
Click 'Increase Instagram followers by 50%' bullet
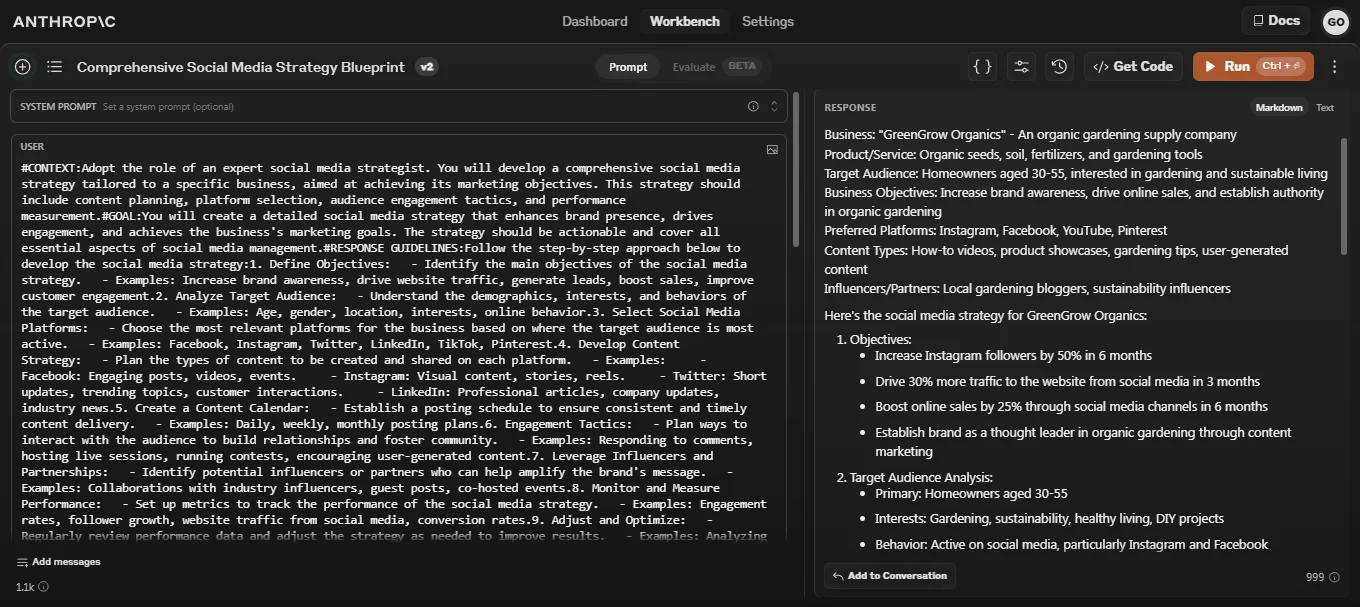tap(1013, 356)
